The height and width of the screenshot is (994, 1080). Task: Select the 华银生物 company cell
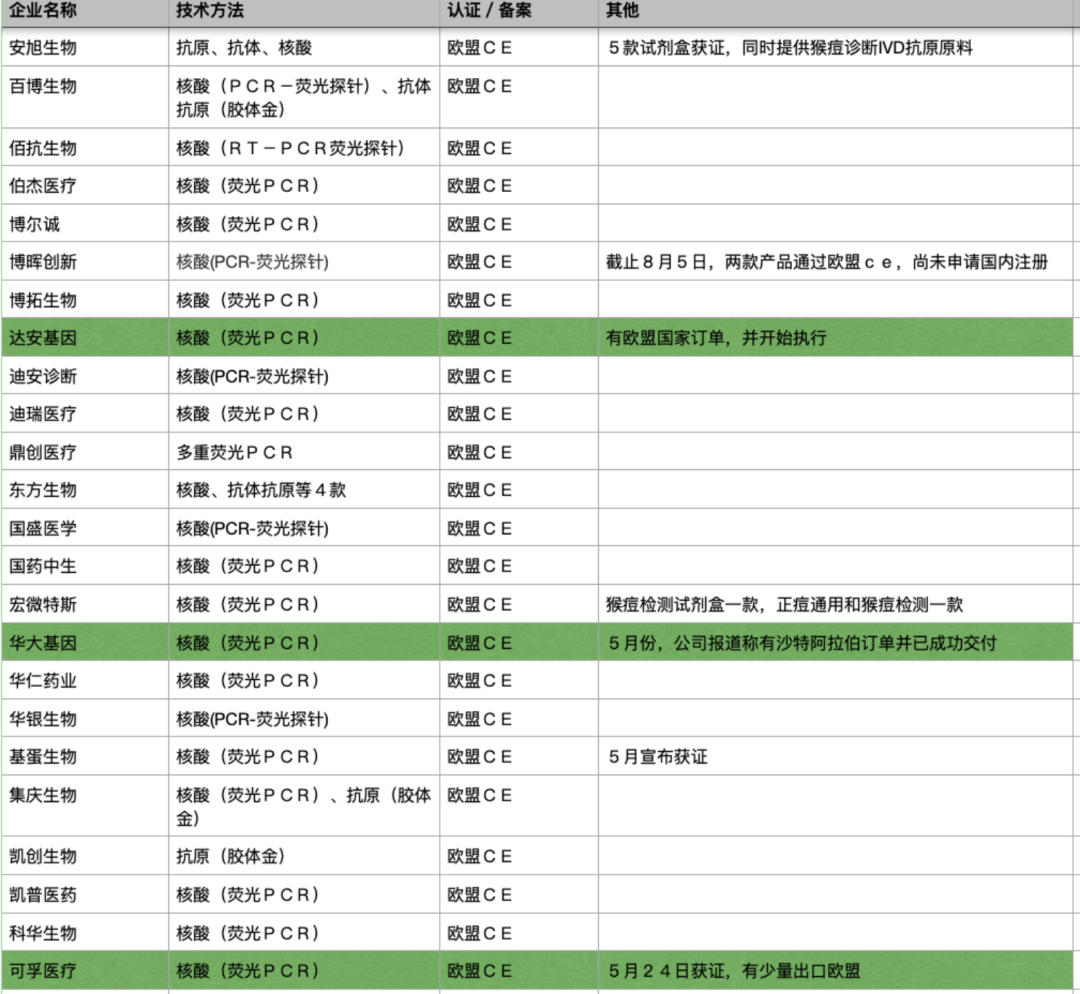tap(85, 718)
